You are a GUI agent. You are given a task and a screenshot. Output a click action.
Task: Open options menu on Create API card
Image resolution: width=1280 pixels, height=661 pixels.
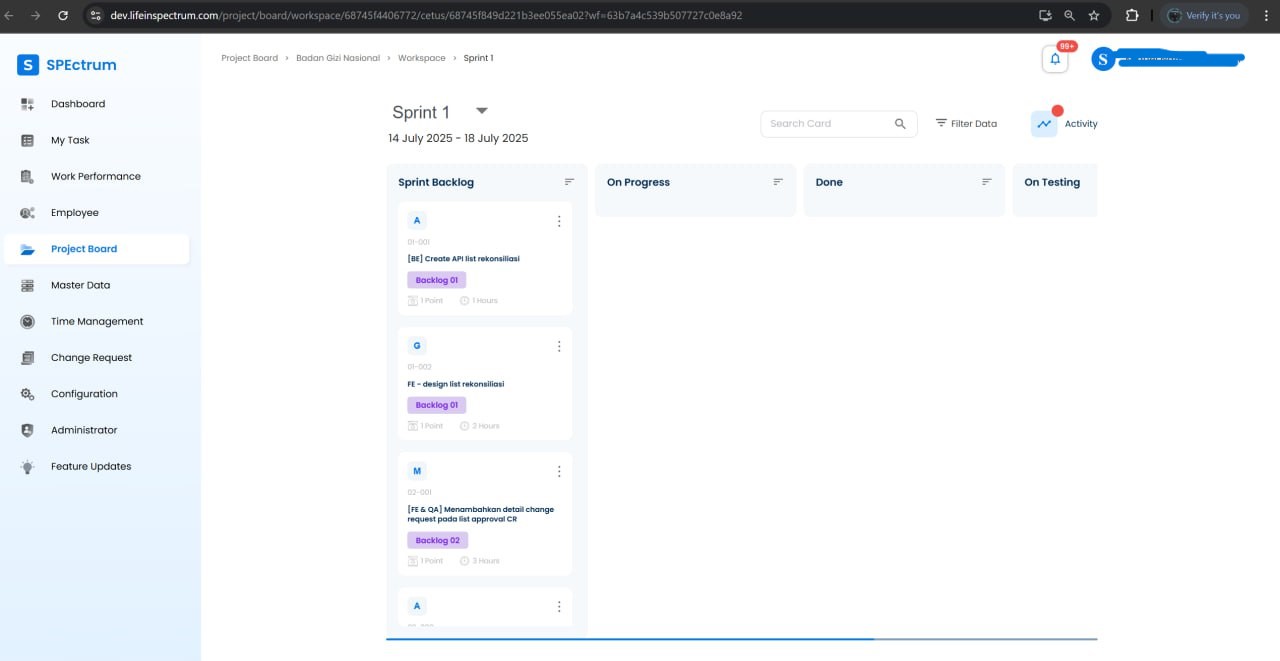(x=559, y=221)
